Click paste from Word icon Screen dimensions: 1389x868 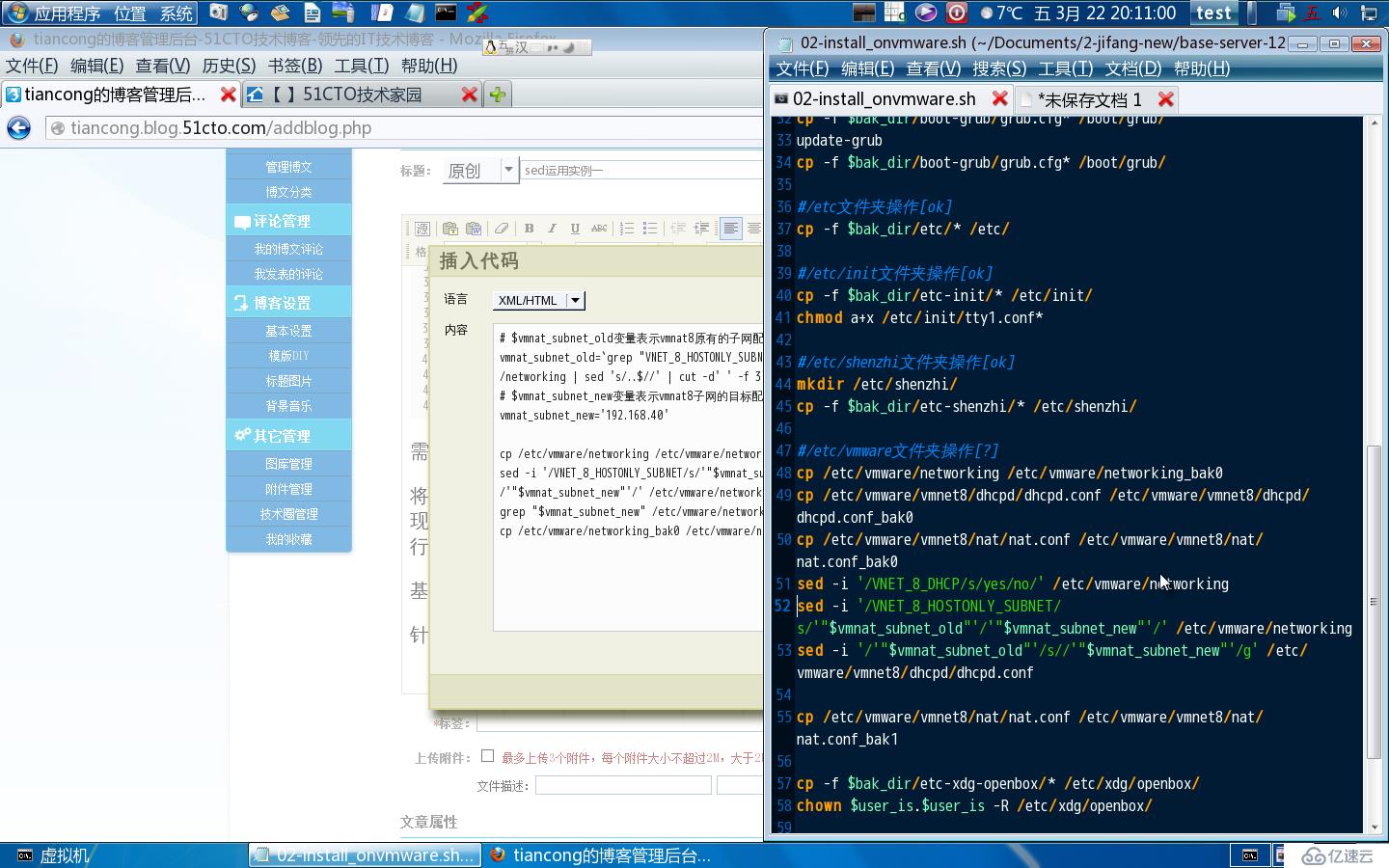474,229
